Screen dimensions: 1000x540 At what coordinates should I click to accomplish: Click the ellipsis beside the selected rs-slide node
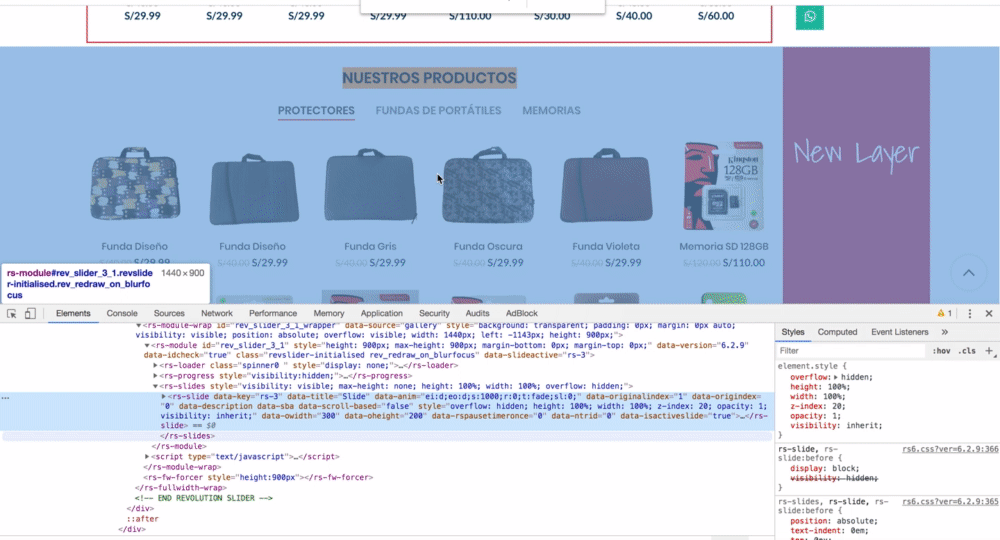point(5,397)
